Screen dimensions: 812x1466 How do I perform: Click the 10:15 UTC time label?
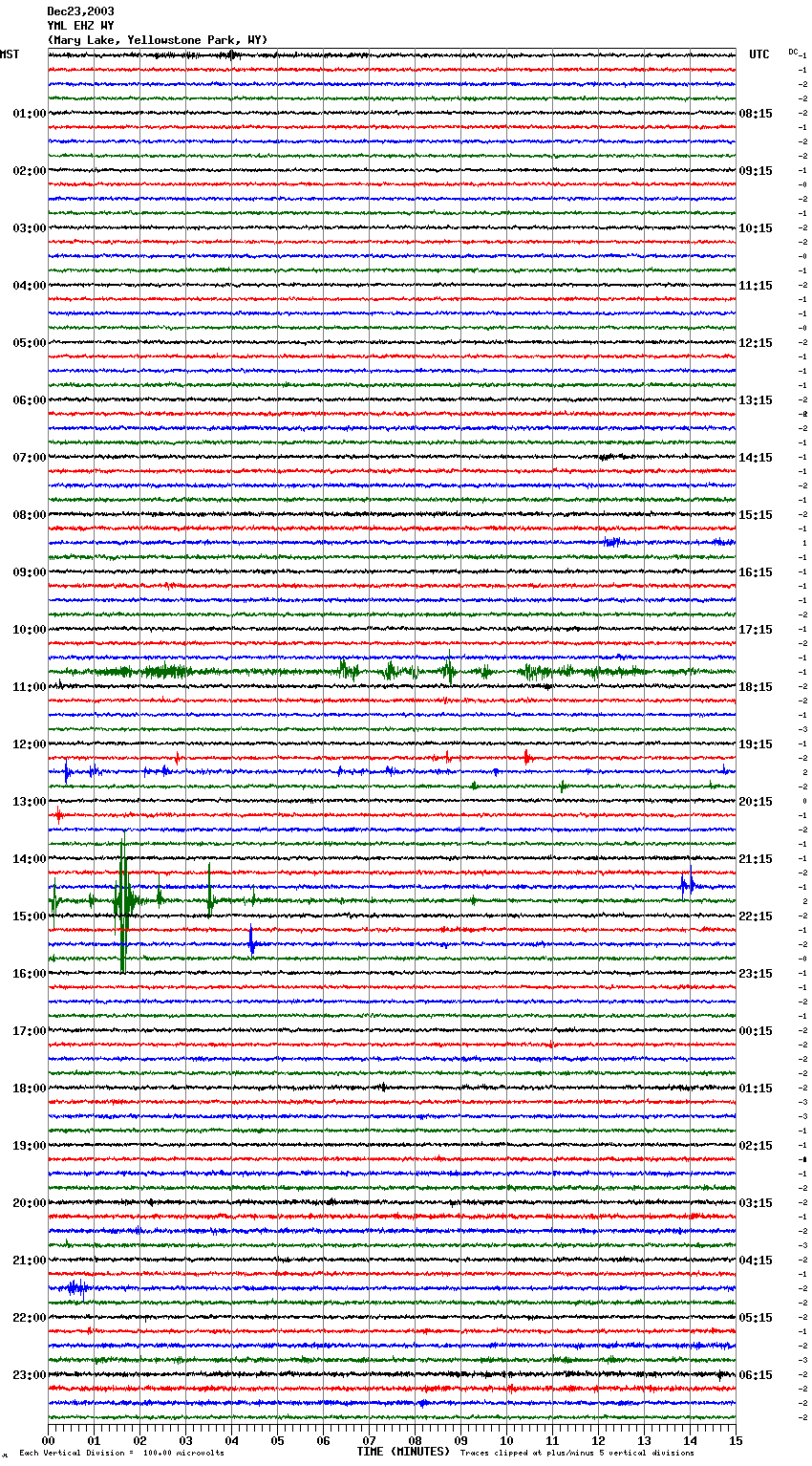coord(756,228)
